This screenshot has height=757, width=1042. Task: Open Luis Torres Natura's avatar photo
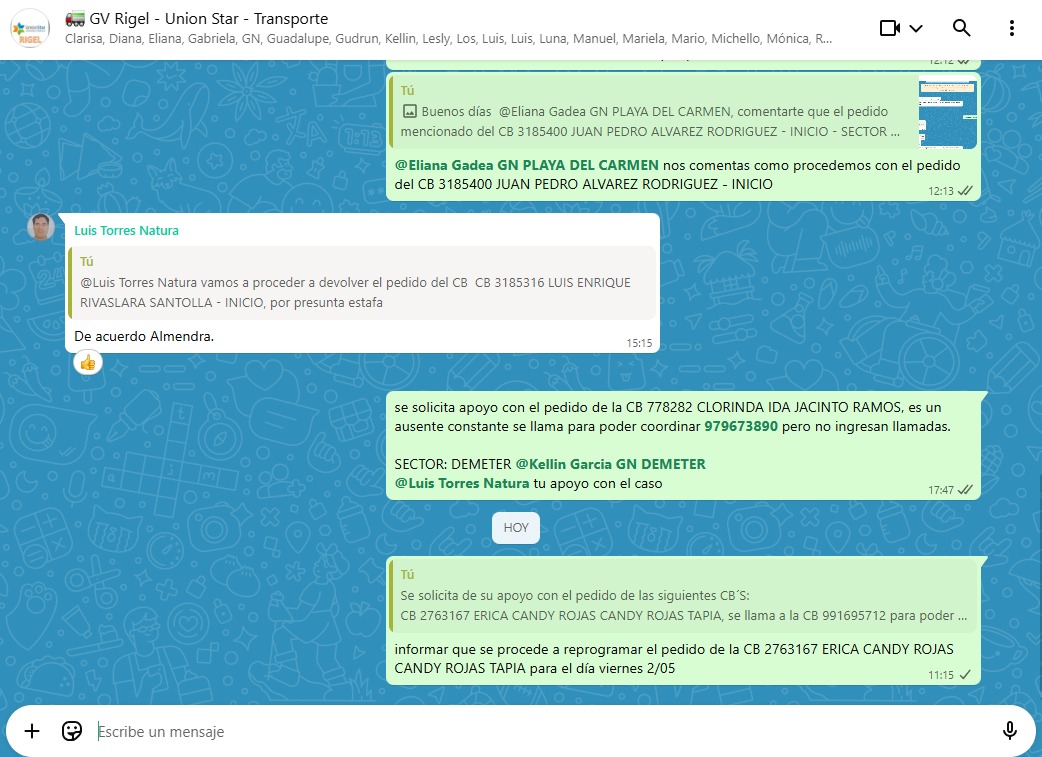41,228
